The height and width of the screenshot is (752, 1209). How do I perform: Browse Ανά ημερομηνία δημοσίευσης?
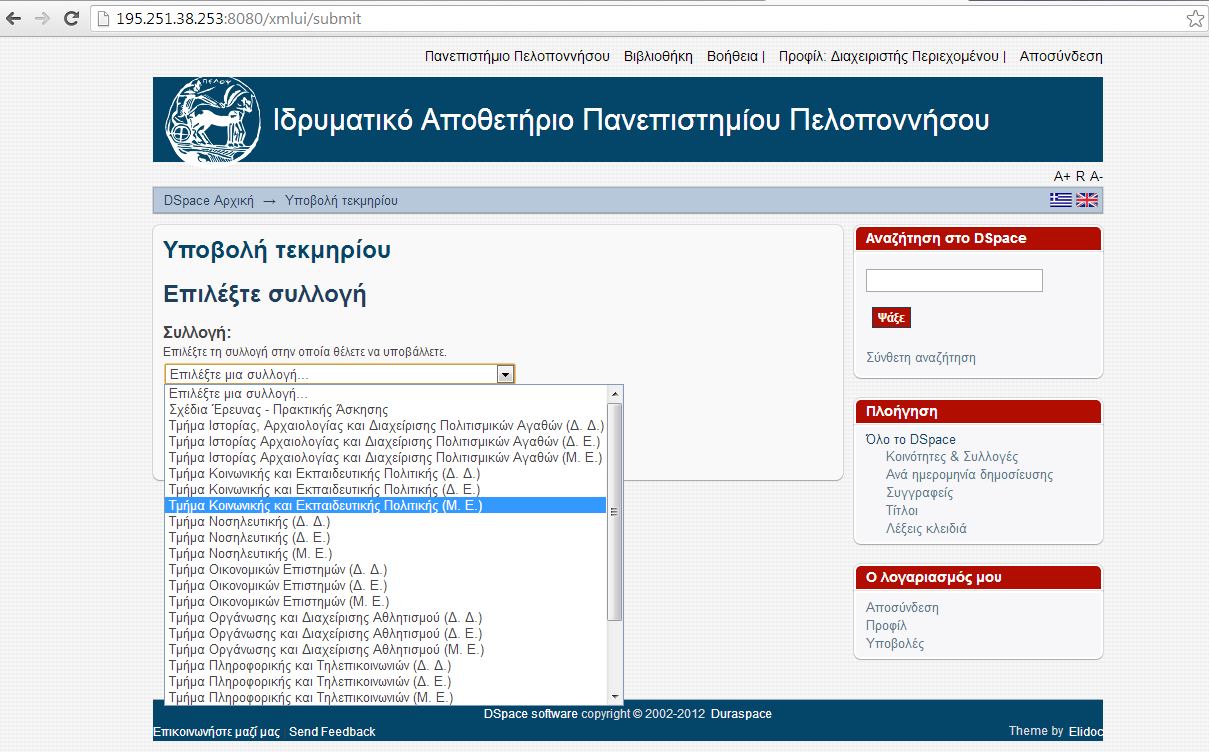tap(969, 475)
